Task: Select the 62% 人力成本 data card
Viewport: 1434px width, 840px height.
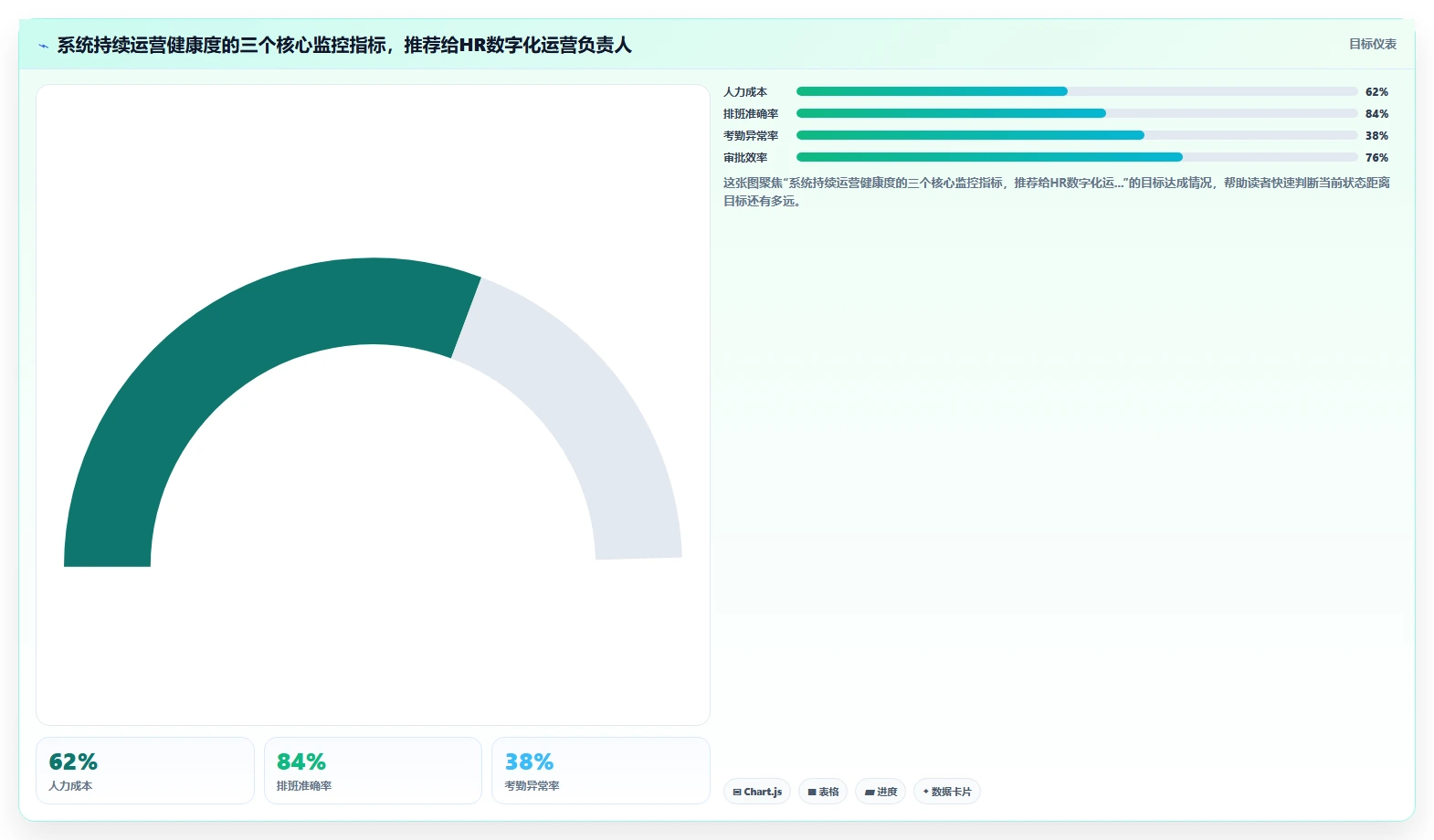Action: 145,771
